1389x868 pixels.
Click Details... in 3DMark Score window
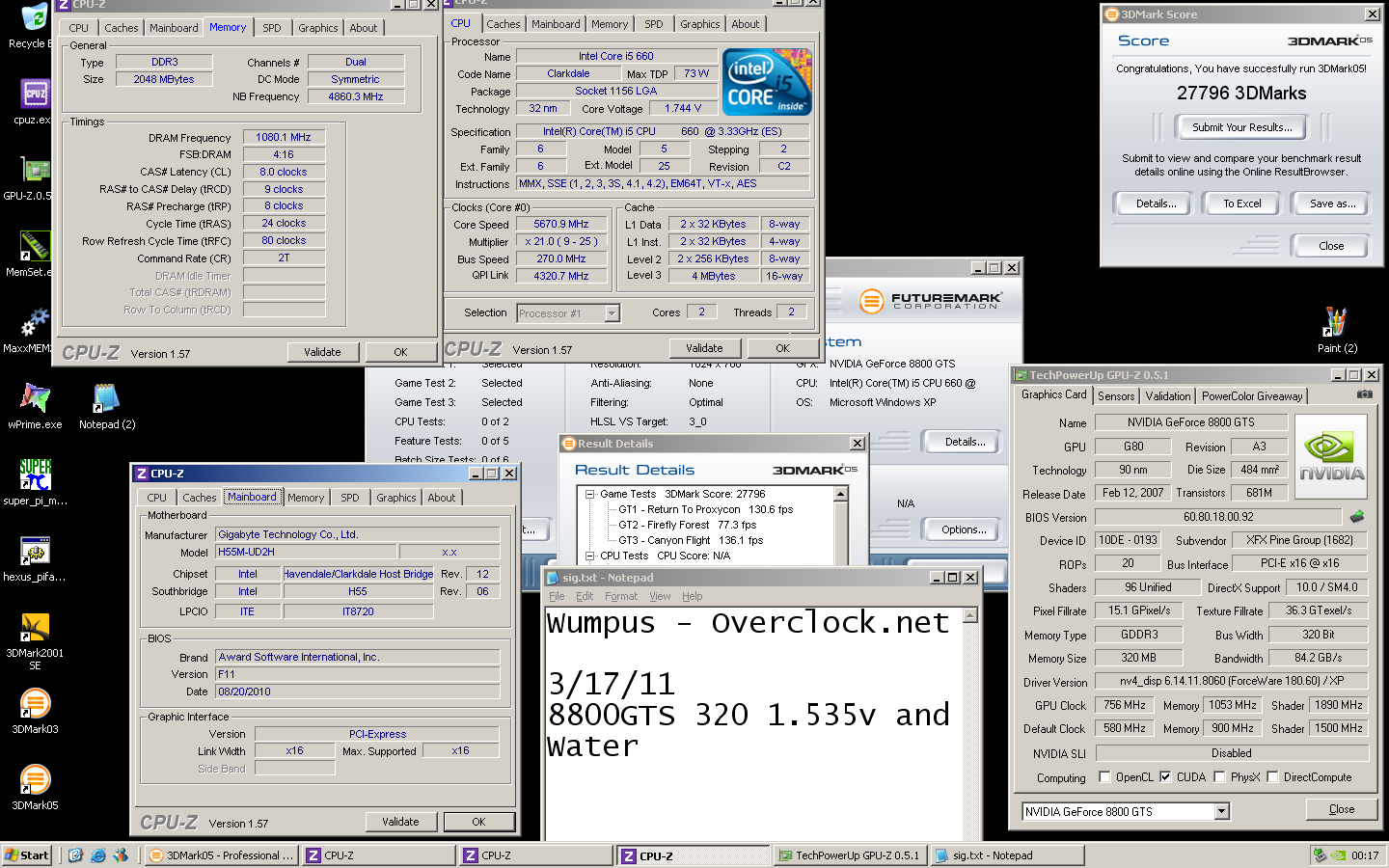coord(1155,203)
